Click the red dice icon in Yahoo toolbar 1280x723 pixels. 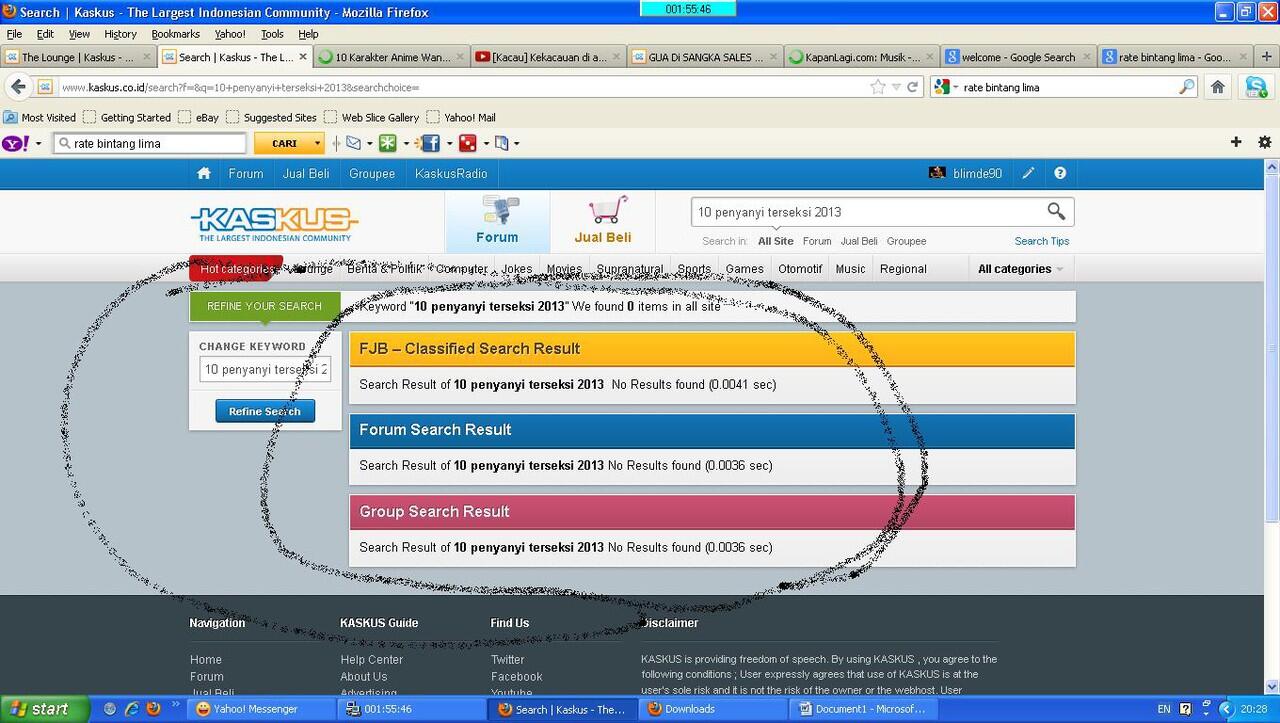coord(467,143)
